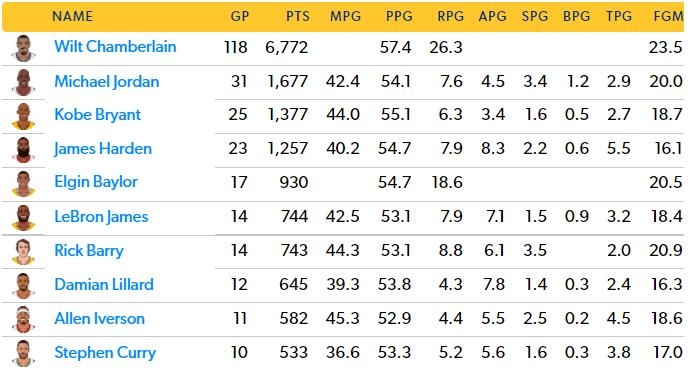Click Kobe Bryant's avatar icon
The image size is (697, 370).
(23, 116)
